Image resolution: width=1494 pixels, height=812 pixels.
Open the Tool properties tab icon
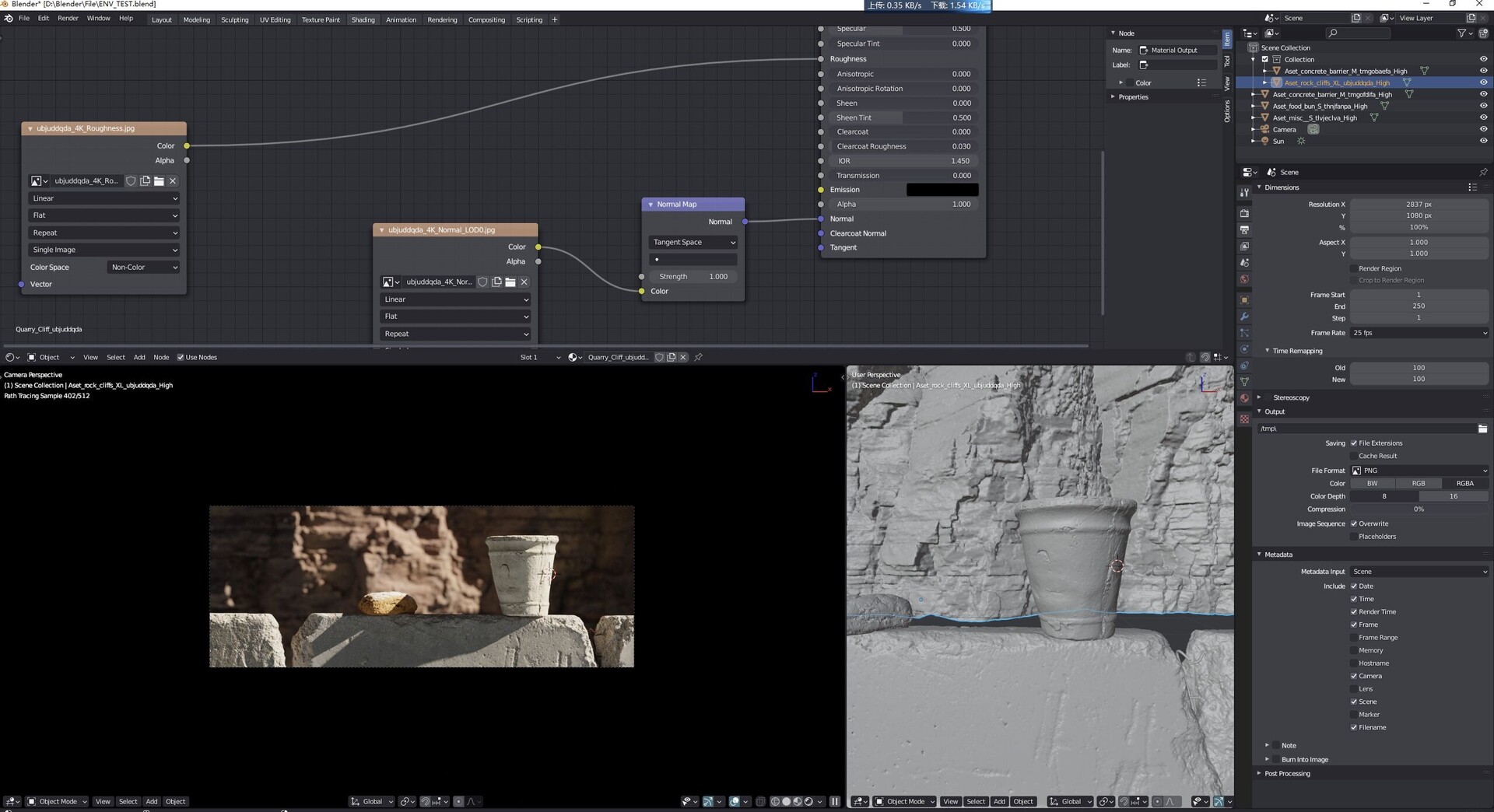(x=1244, y=192)
